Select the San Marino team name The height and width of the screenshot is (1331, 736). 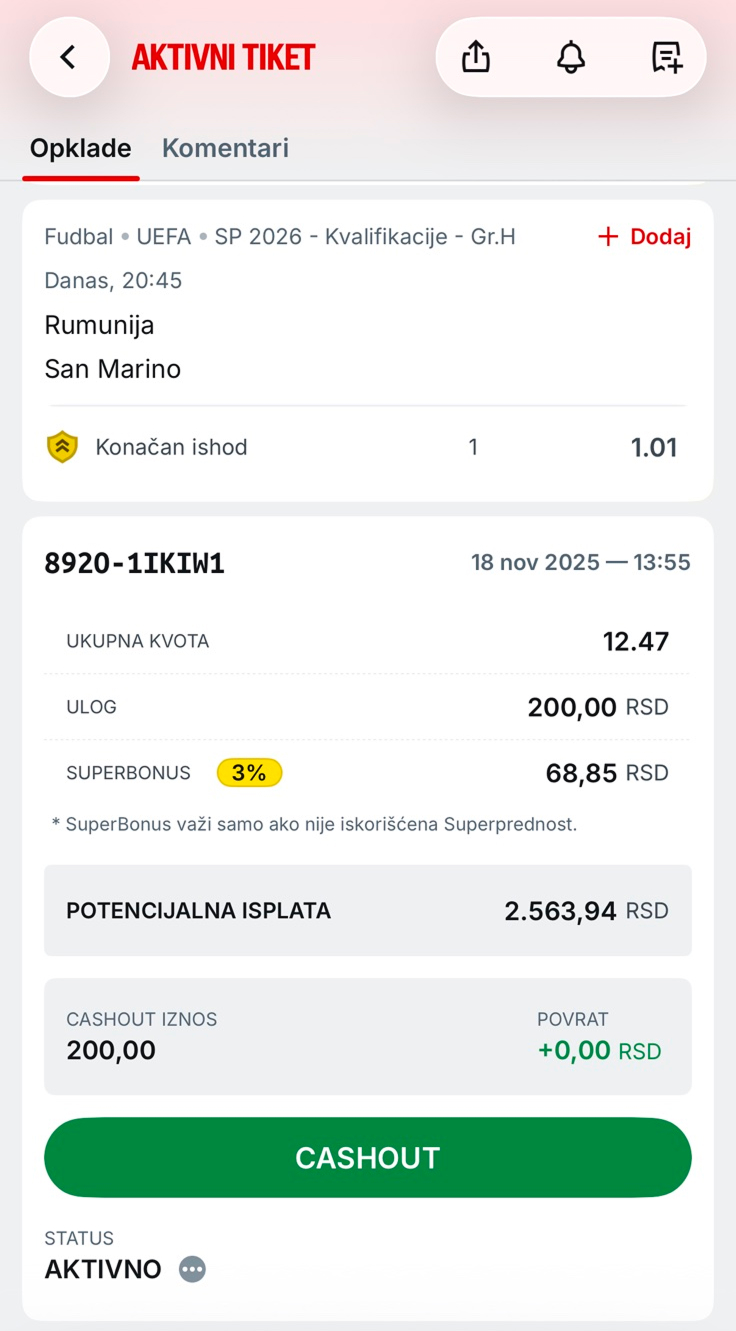113,369
